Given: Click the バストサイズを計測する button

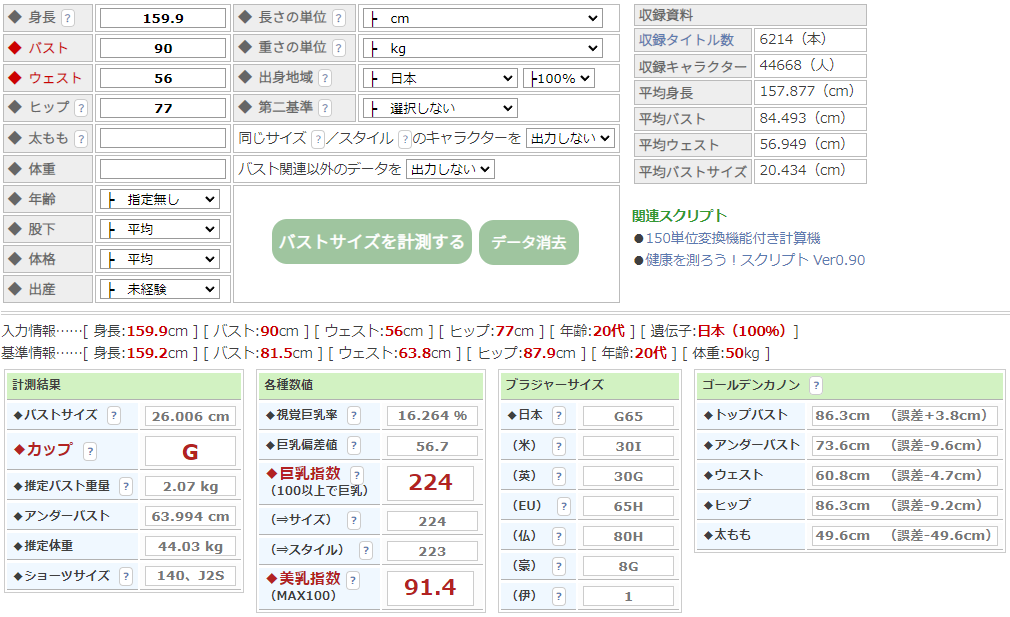Looking at the screenshot, I should click(x=371, y=242).
